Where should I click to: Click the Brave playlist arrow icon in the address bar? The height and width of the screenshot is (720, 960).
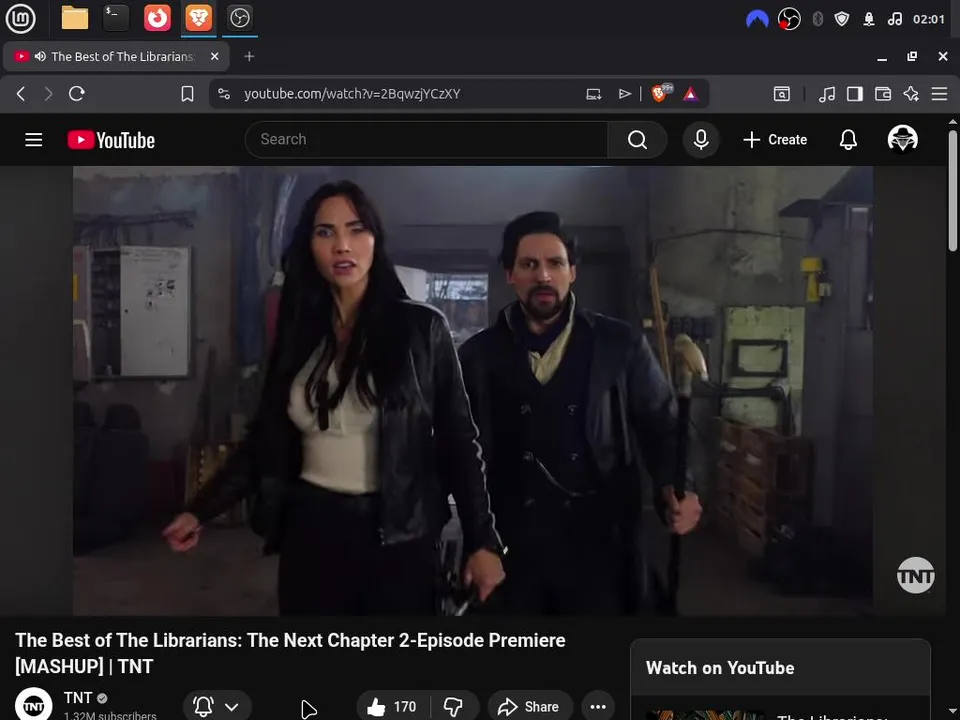624,94
